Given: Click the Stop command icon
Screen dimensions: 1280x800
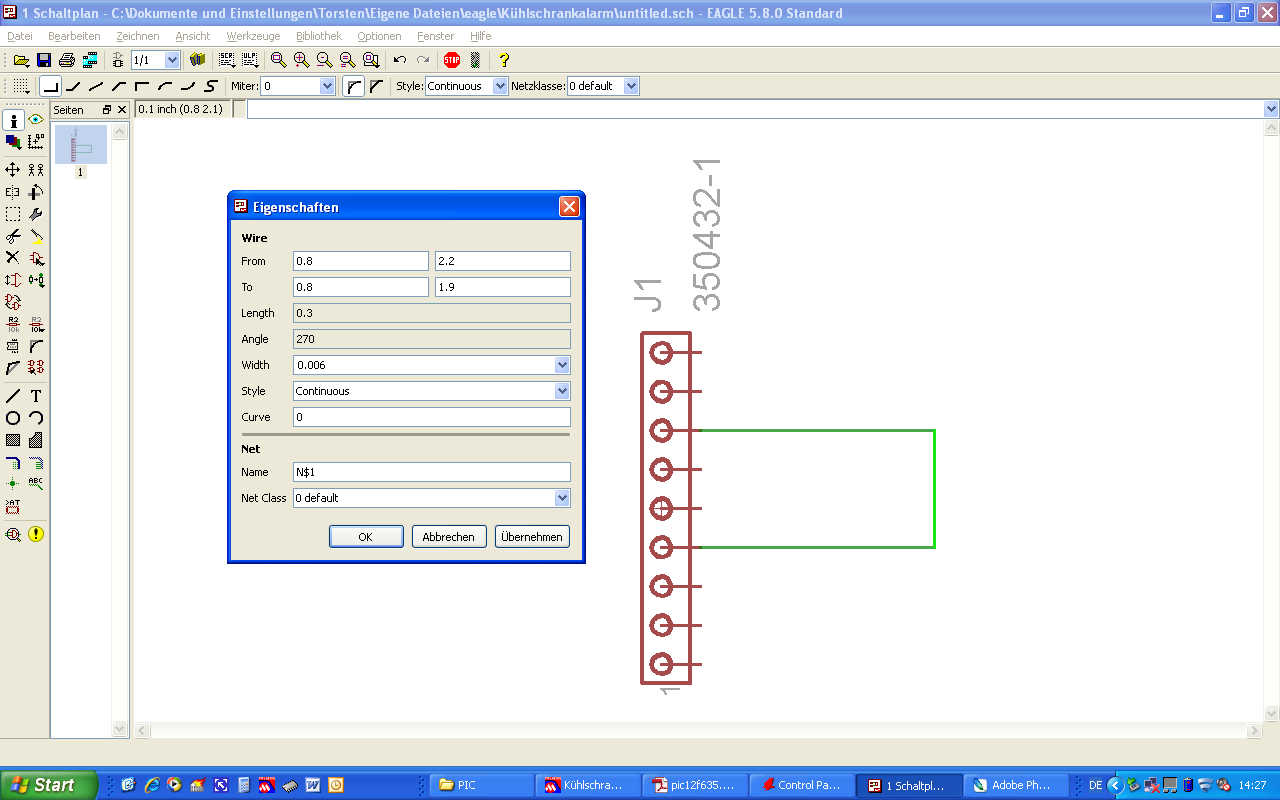Looking at the screenshot, I should pyautogui.click(x=452, y=60).
